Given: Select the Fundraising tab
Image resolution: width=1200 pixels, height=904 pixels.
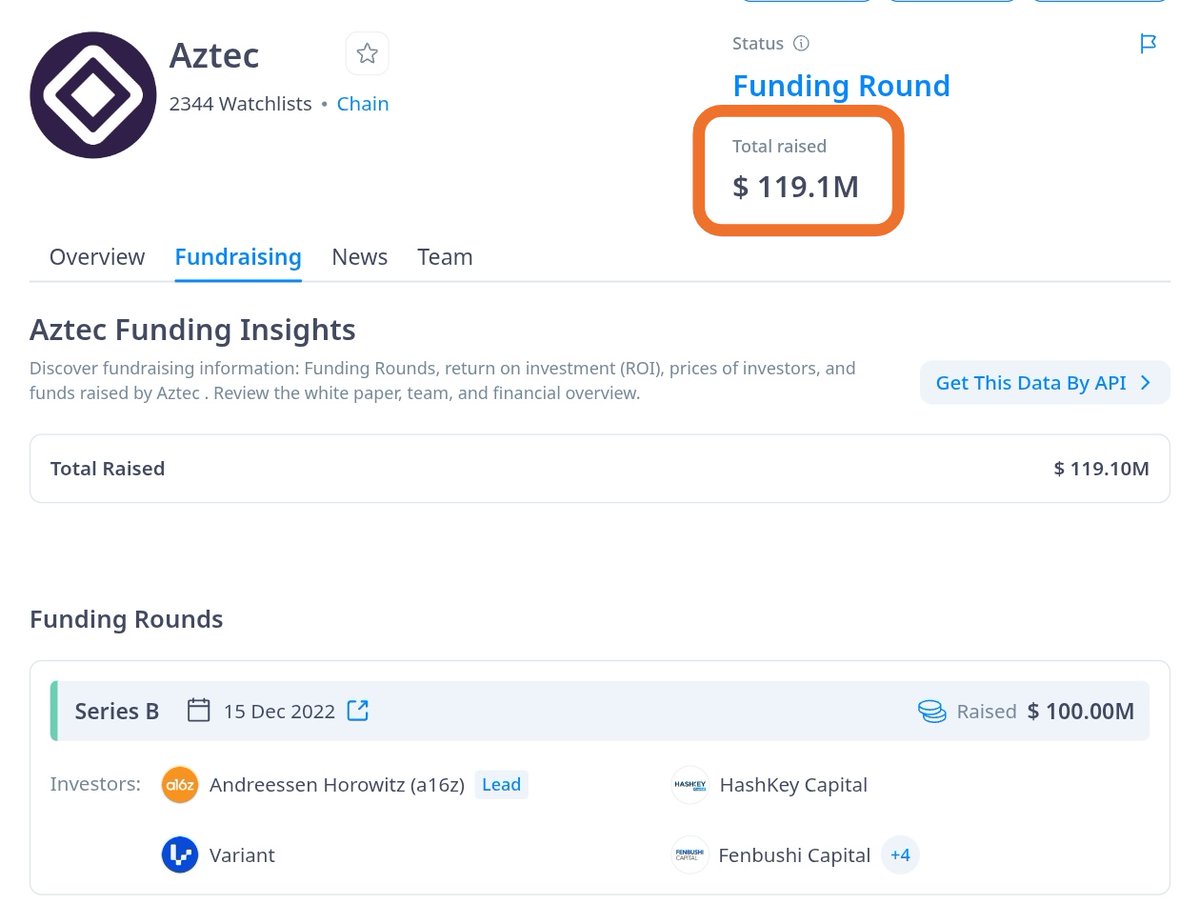Looking at the screenshot, I should click(238, 257).
